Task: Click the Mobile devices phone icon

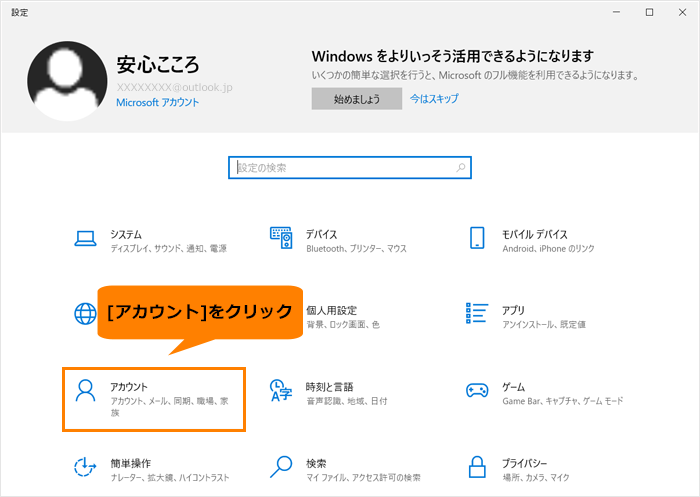Action: click(477, 238)
